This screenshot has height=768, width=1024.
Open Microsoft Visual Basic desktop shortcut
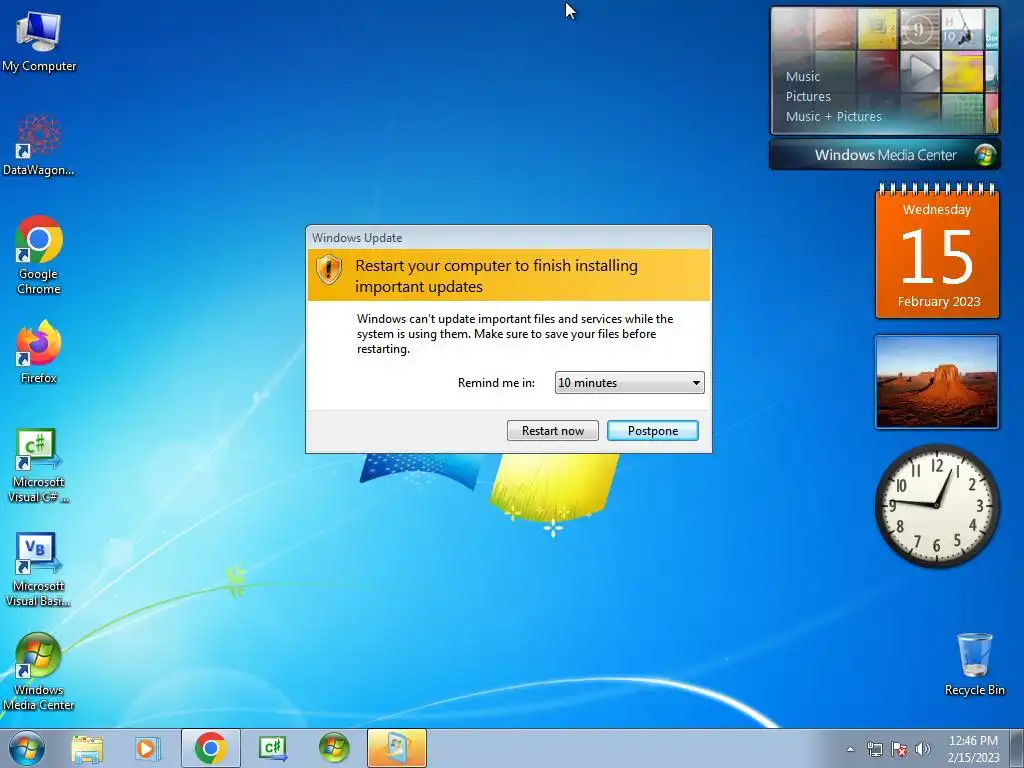coord(38,569)
